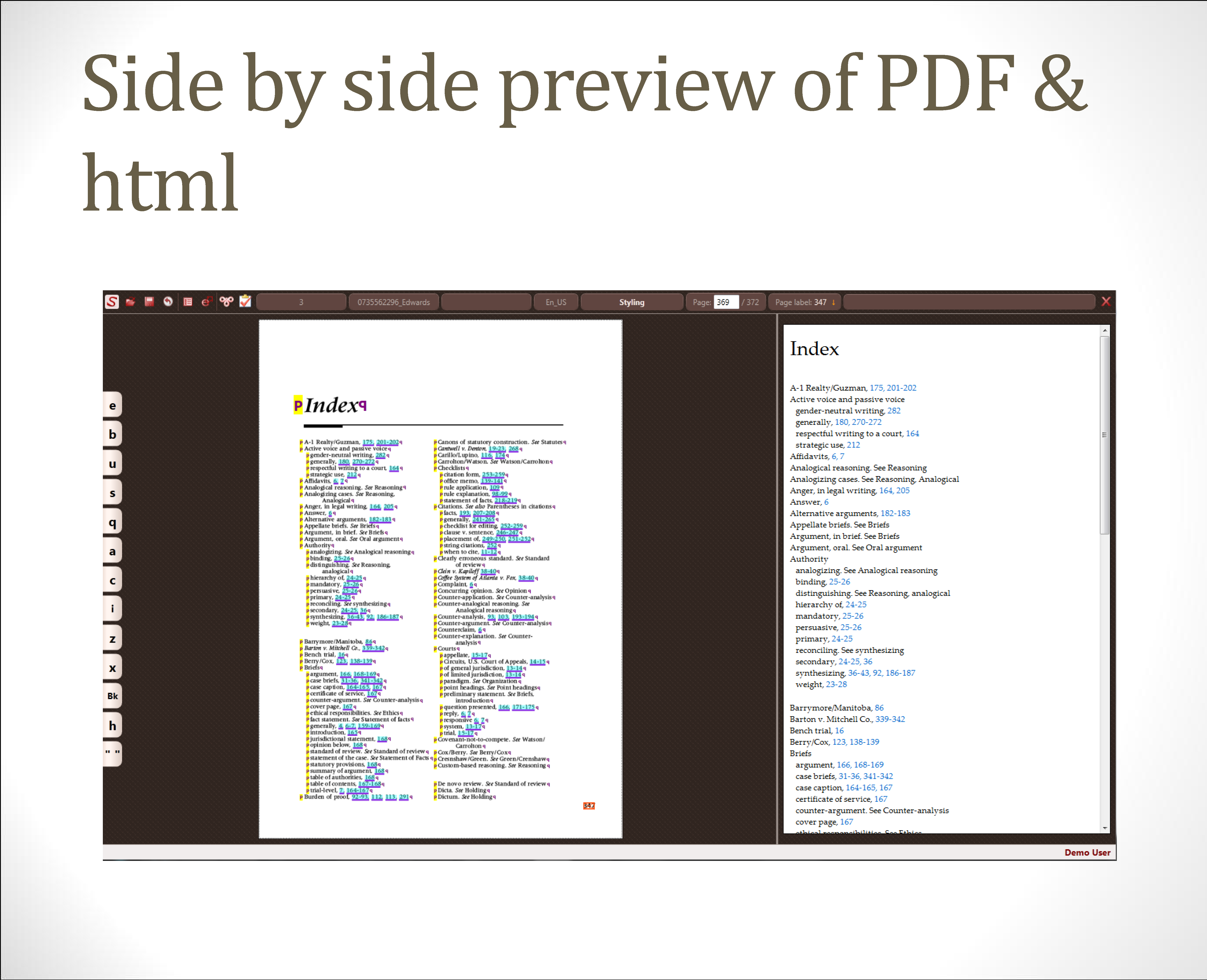Click the undo arrow icon in toolbar

[x=168, y=302]
